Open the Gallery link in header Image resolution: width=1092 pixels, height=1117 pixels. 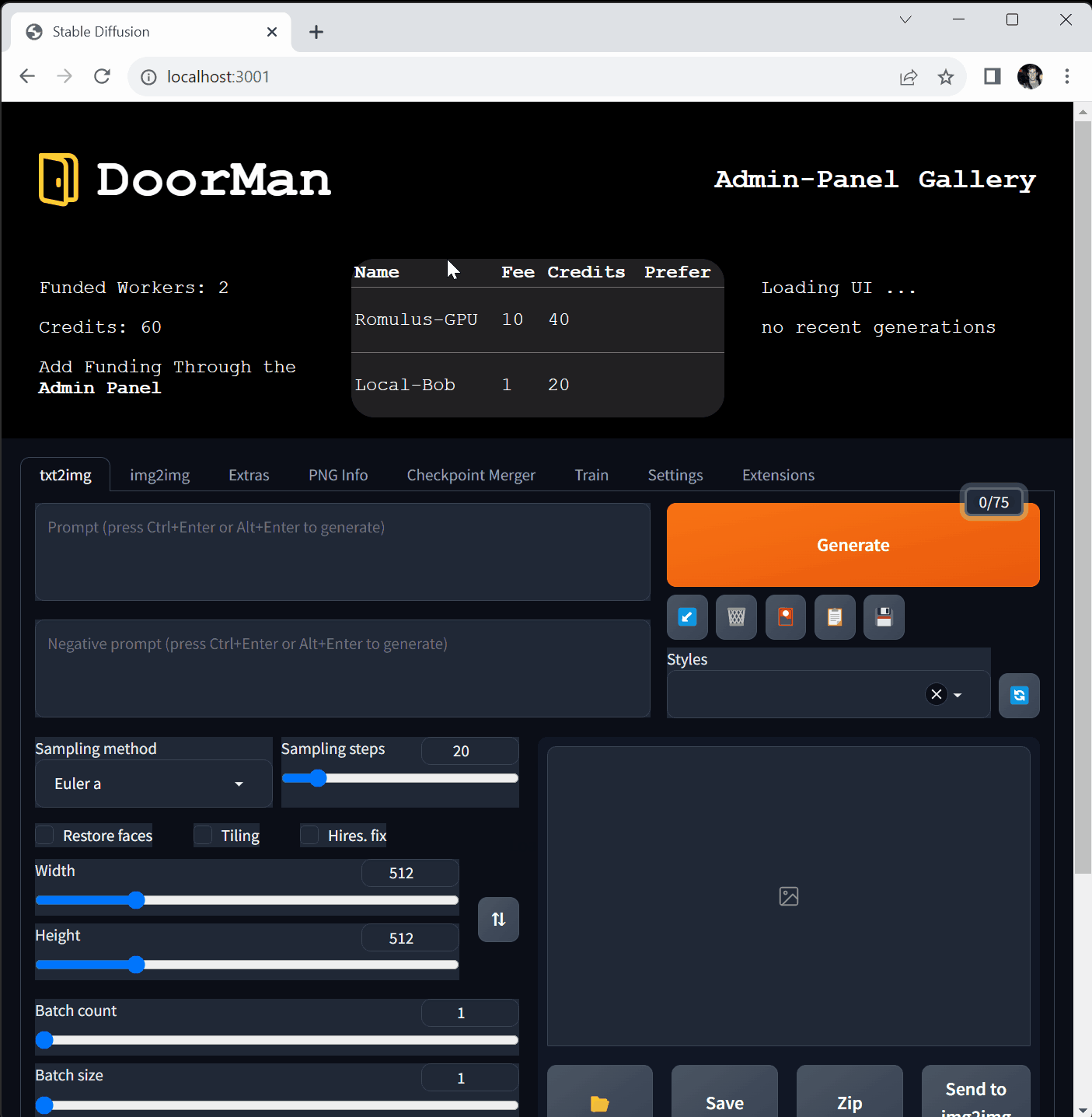pos(977,180)
